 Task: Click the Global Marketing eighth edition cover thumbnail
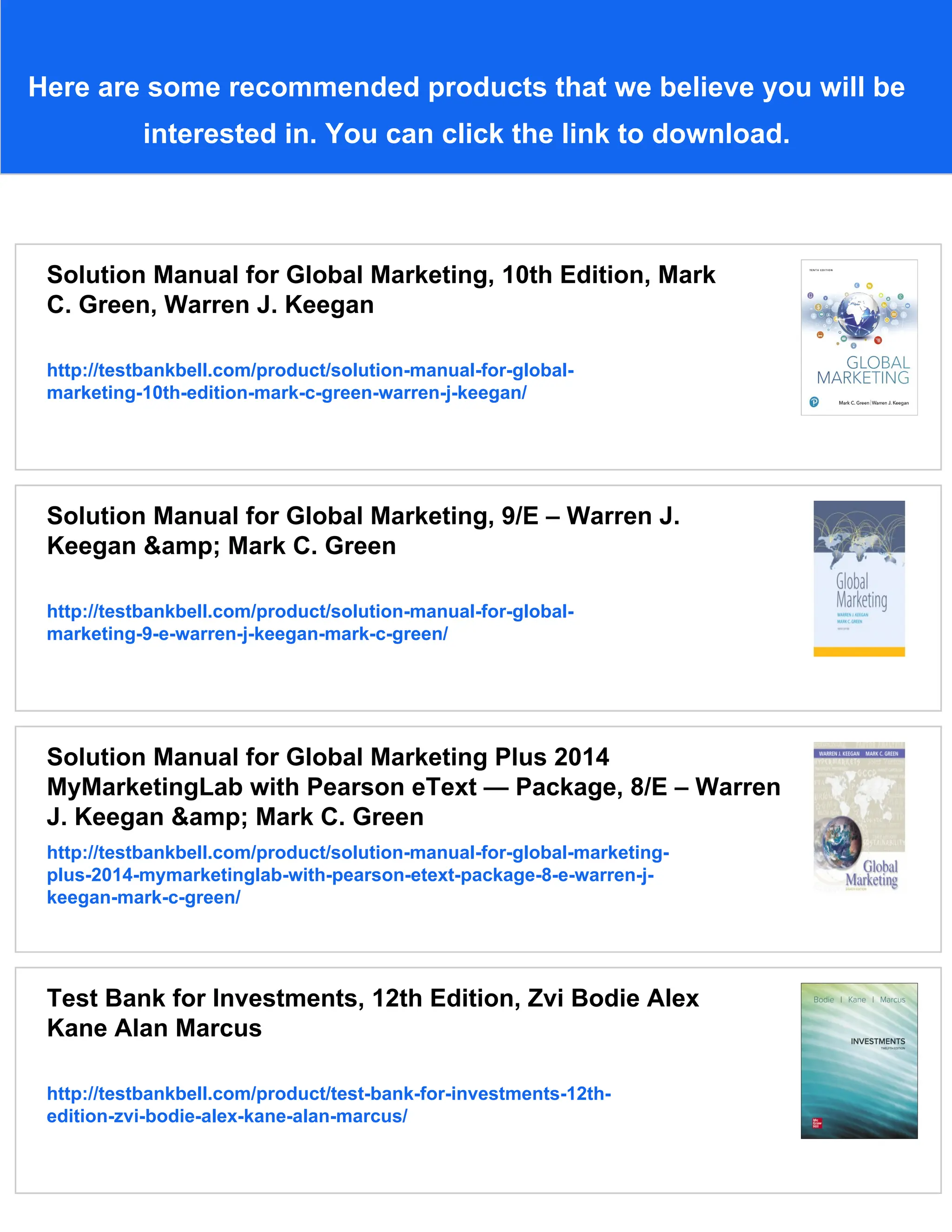pyautogui.click(x=859, y=816)
